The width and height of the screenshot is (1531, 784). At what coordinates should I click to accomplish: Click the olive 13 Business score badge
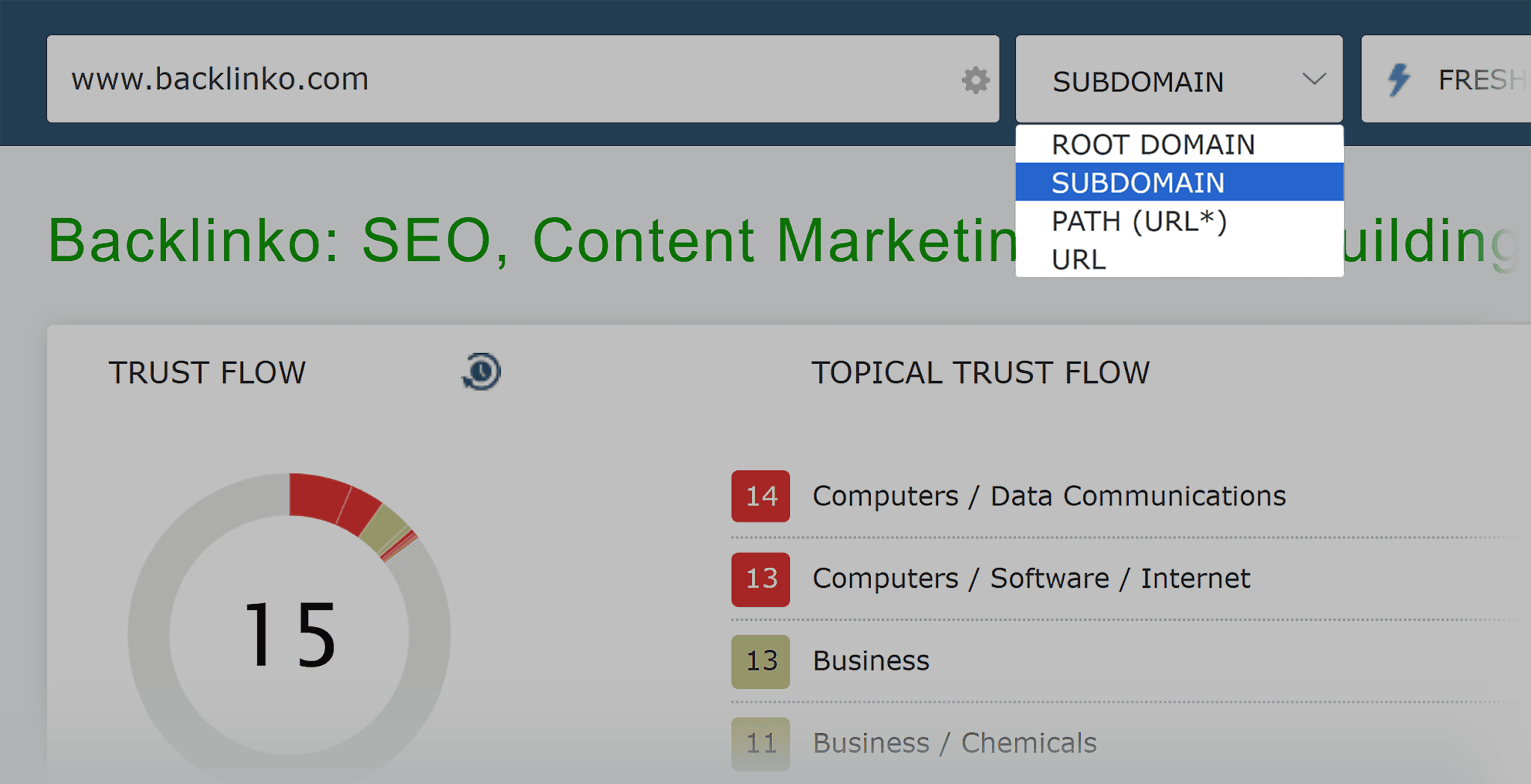tap(760, 661)
